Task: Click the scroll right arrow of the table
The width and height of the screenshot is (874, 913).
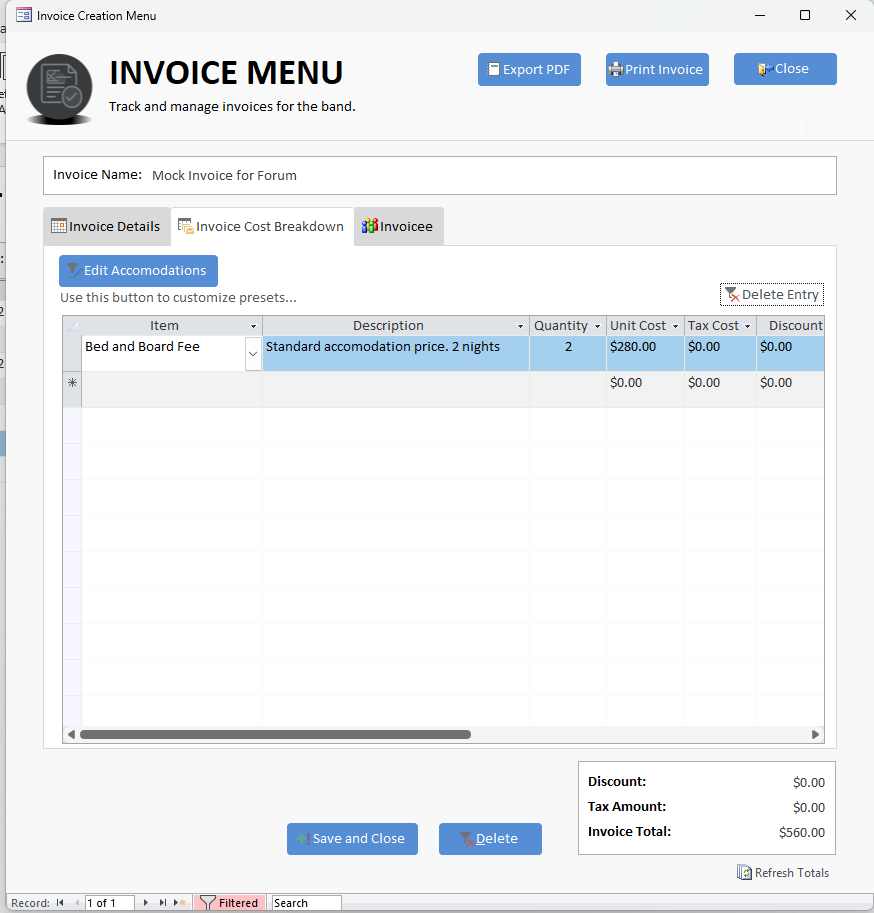Action: (x=815, y=734)
